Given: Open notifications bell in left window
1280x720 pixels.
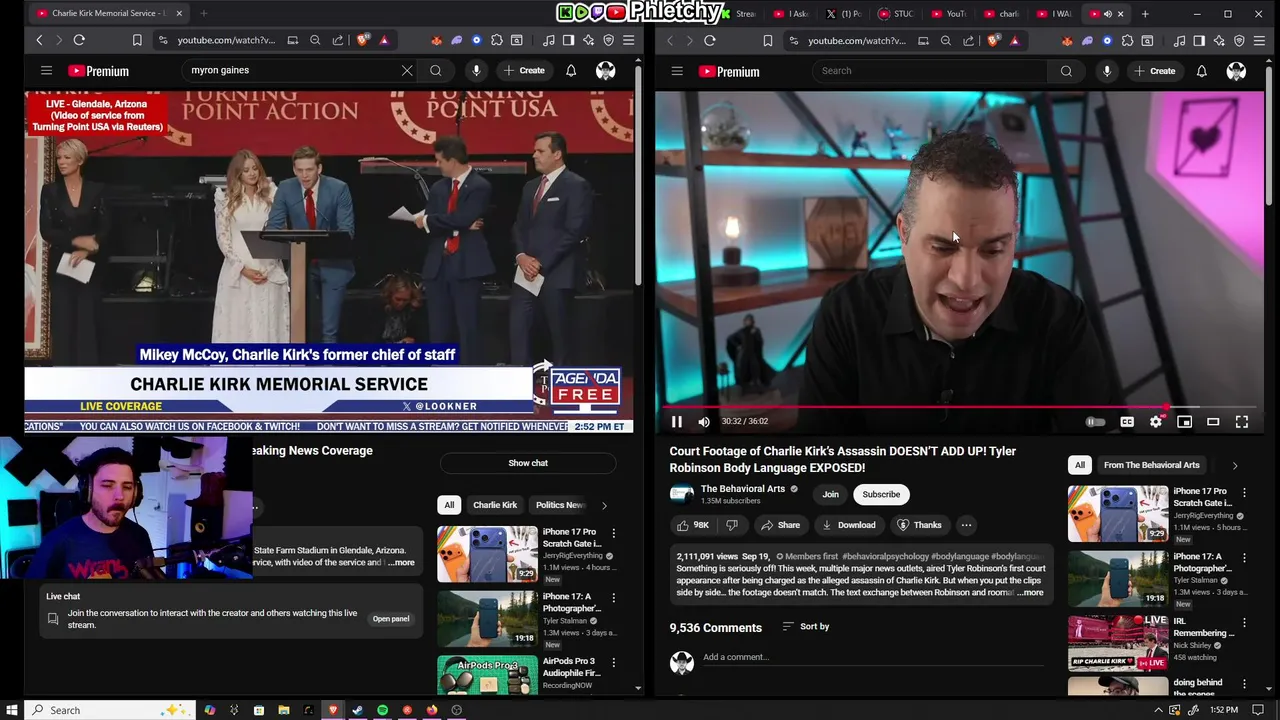Looking at the screenshot, I should pos(571,71).
